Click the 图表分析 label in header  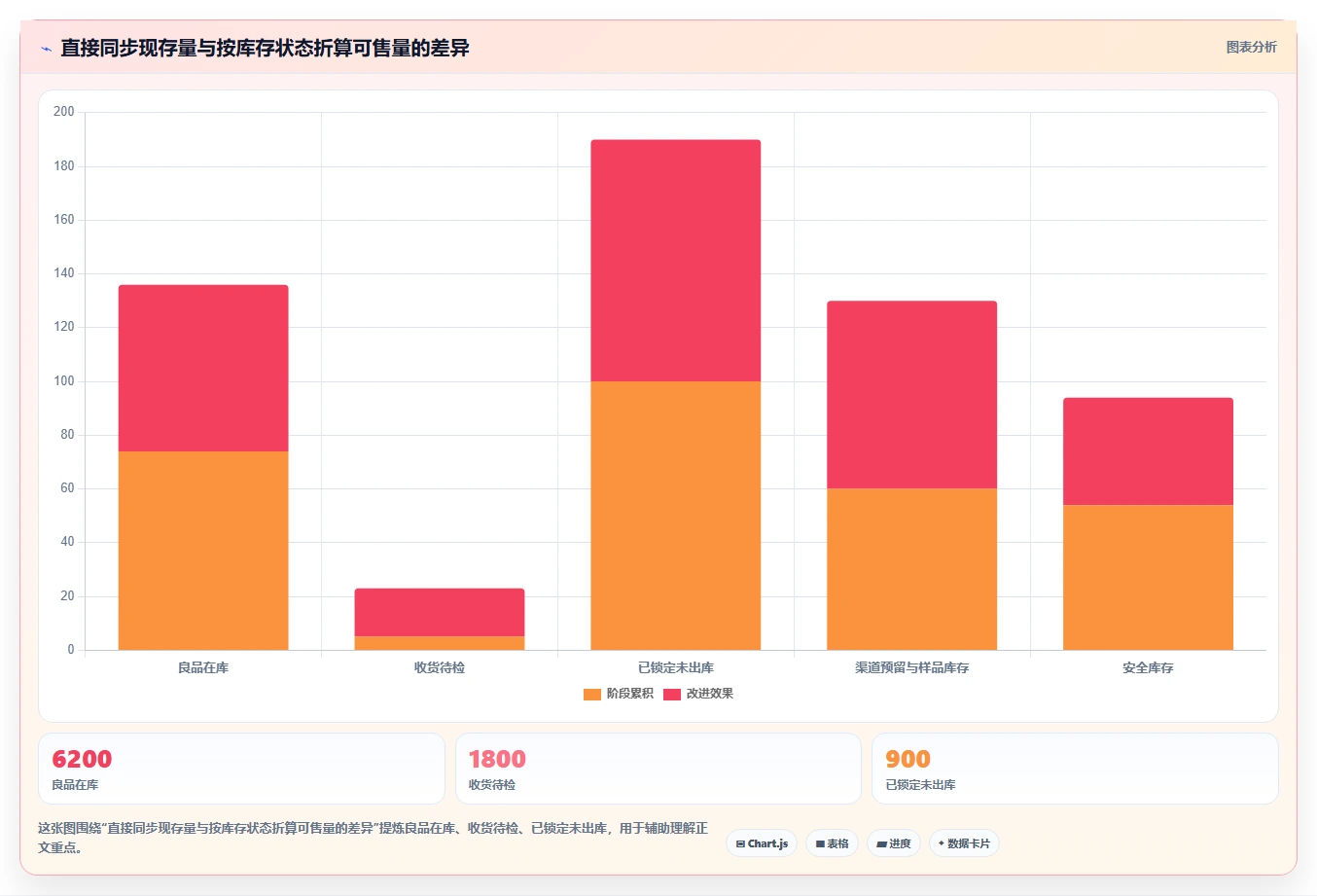(x=1251, y=47)
